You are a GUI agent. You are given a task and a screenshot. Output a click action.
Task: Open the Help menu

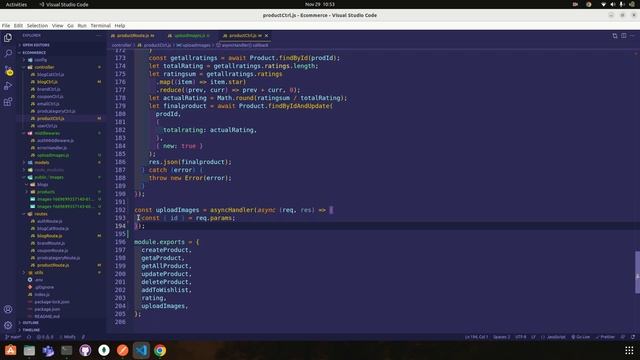[120, 25]
